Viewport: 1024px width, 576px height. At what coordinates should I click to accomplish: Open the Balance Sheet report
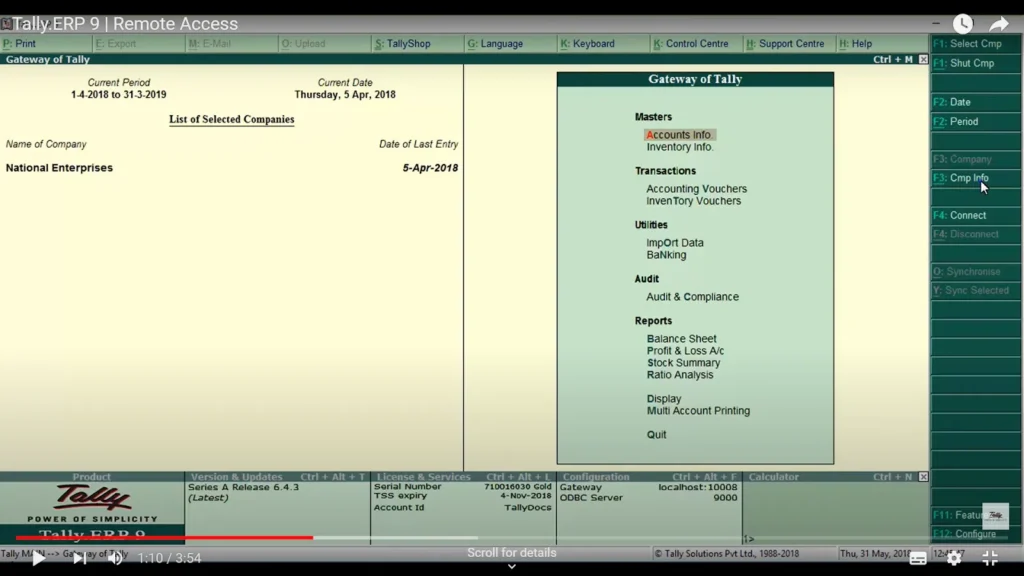point(681,339)
